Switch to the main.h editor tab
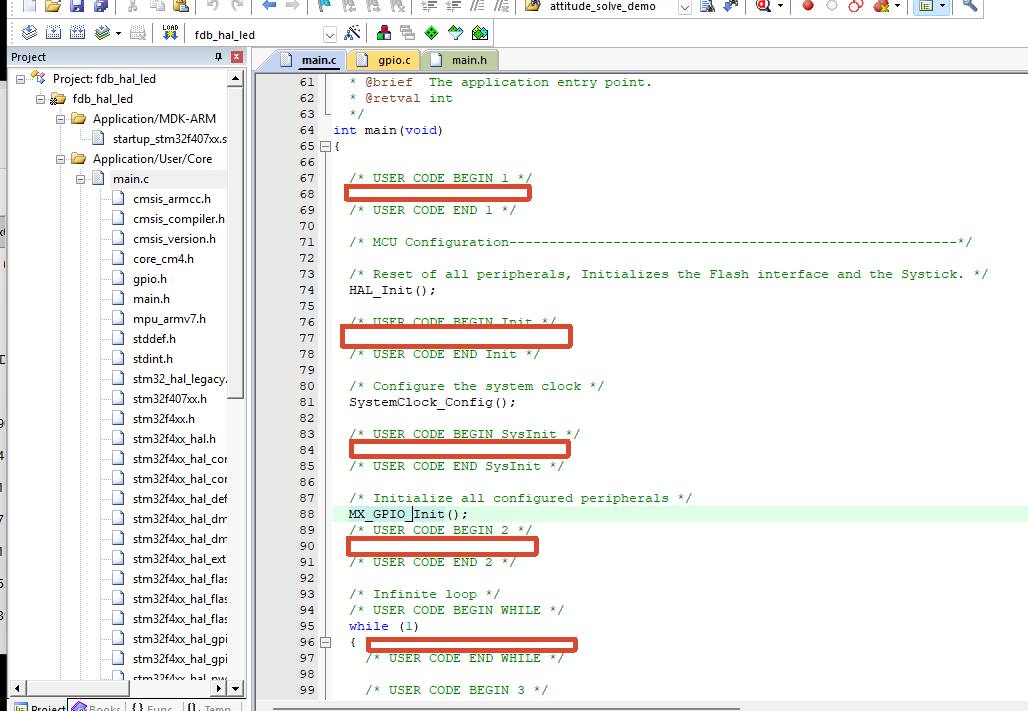1028x711 pixels. (460, 60)
